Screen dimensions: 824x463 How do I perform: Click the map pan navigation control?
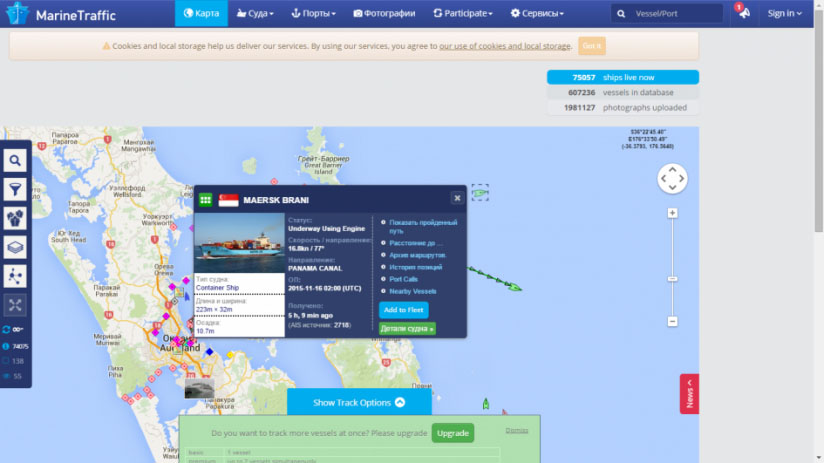672,179
